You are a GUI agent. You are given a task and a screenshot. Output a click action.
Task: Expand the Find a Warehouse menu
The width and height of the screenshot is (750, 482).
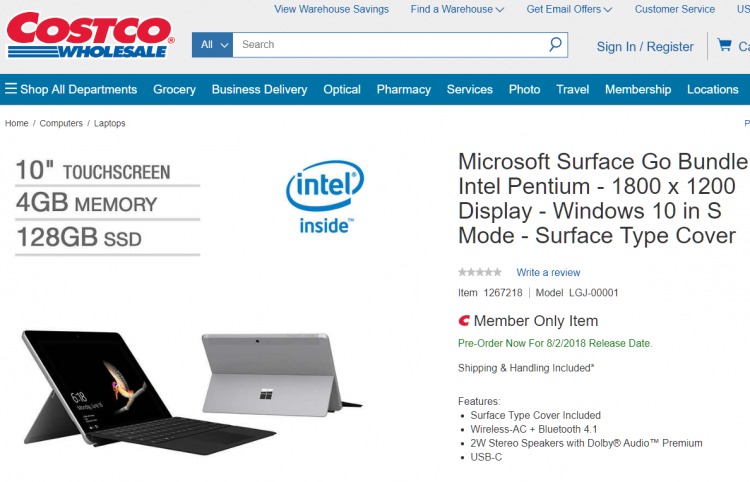coord(457,9)
